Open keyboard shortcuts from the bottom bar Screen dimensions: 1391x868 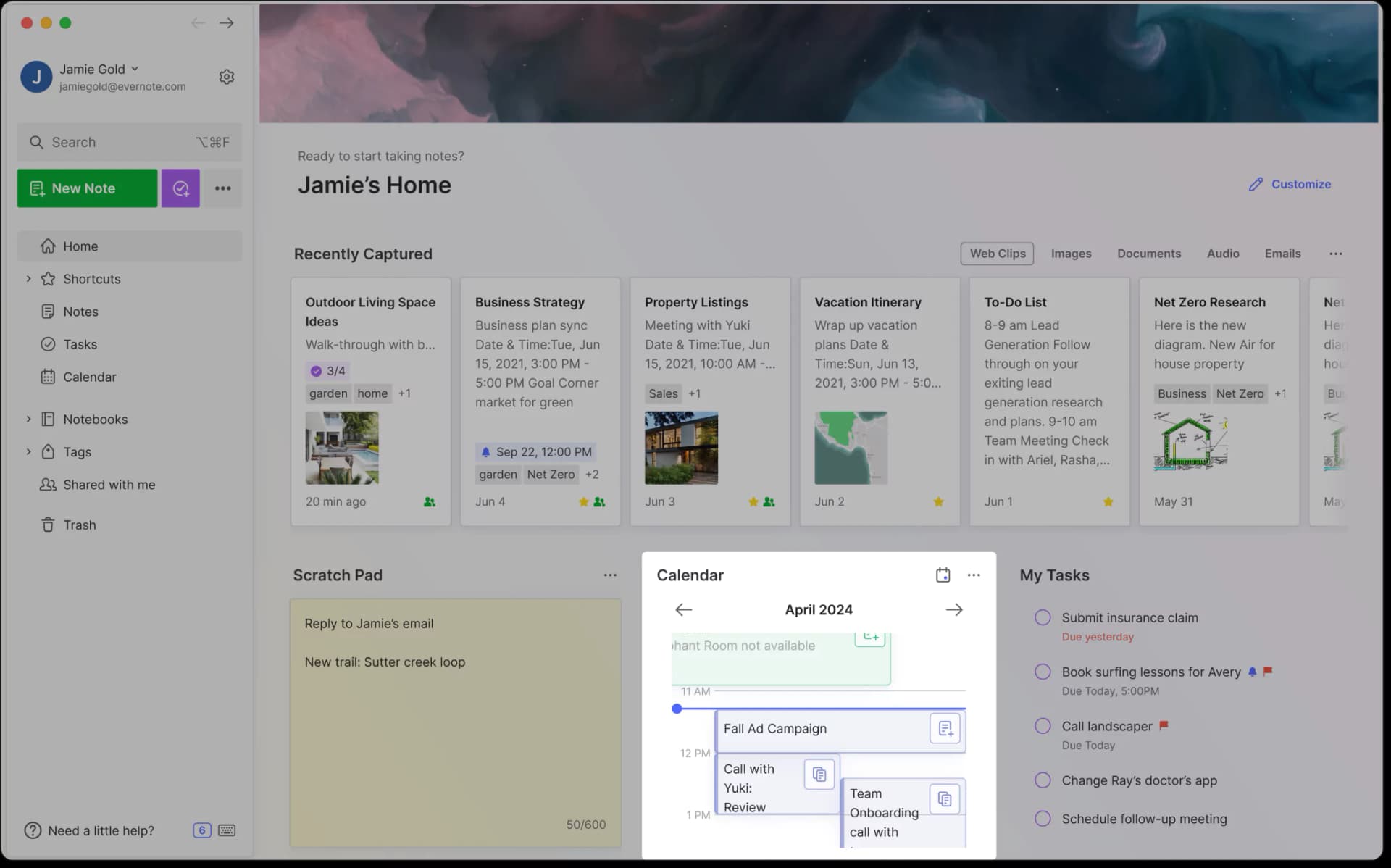(227, 830)
